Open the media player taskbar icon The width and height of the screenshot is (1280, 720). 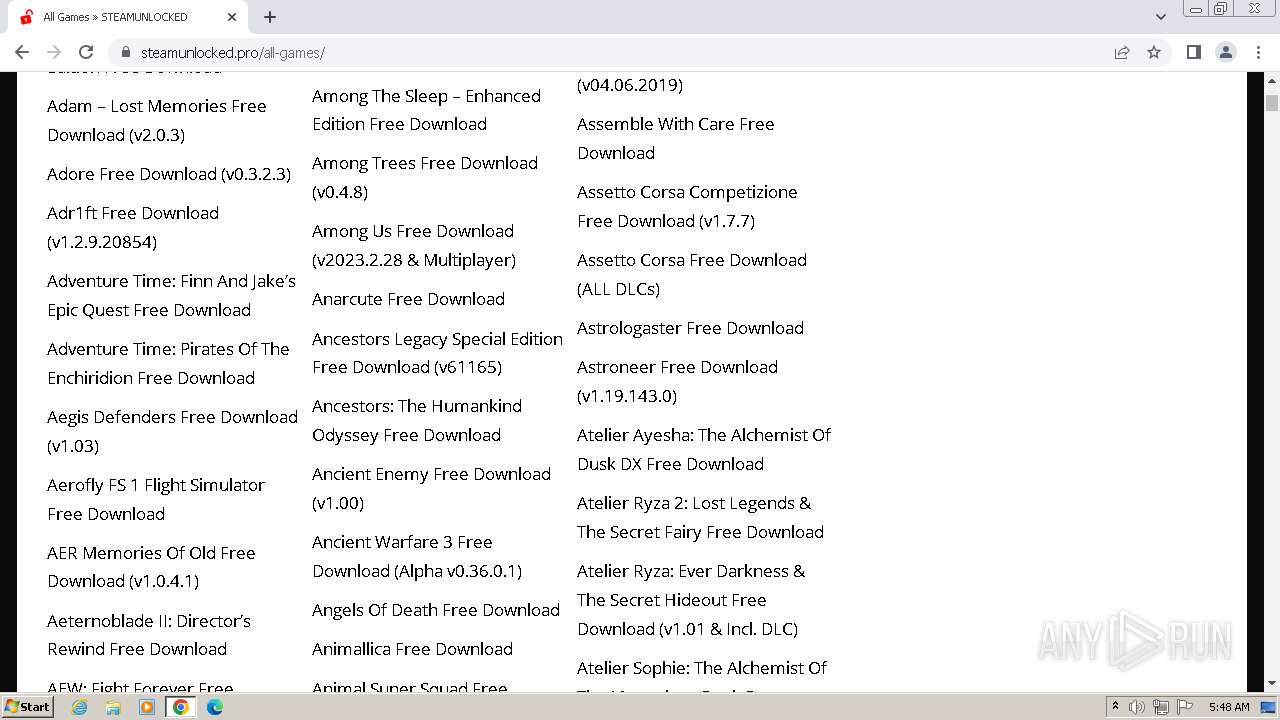click(147, 707)
